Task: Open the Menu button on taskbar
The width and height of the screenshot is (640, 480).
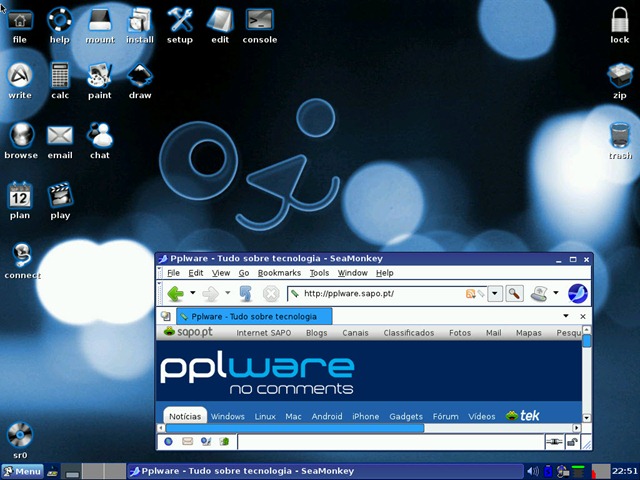Action: [22, 471]
